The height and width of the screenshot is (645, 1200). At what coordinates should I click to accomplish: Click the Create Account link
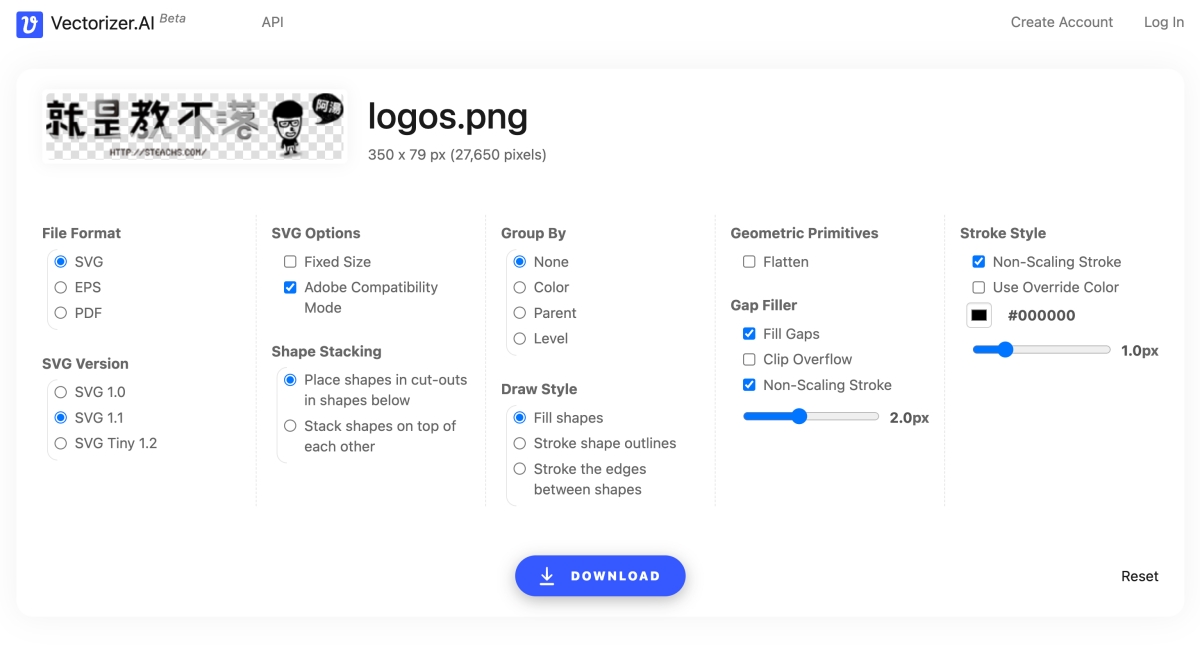pos(1061,22)
